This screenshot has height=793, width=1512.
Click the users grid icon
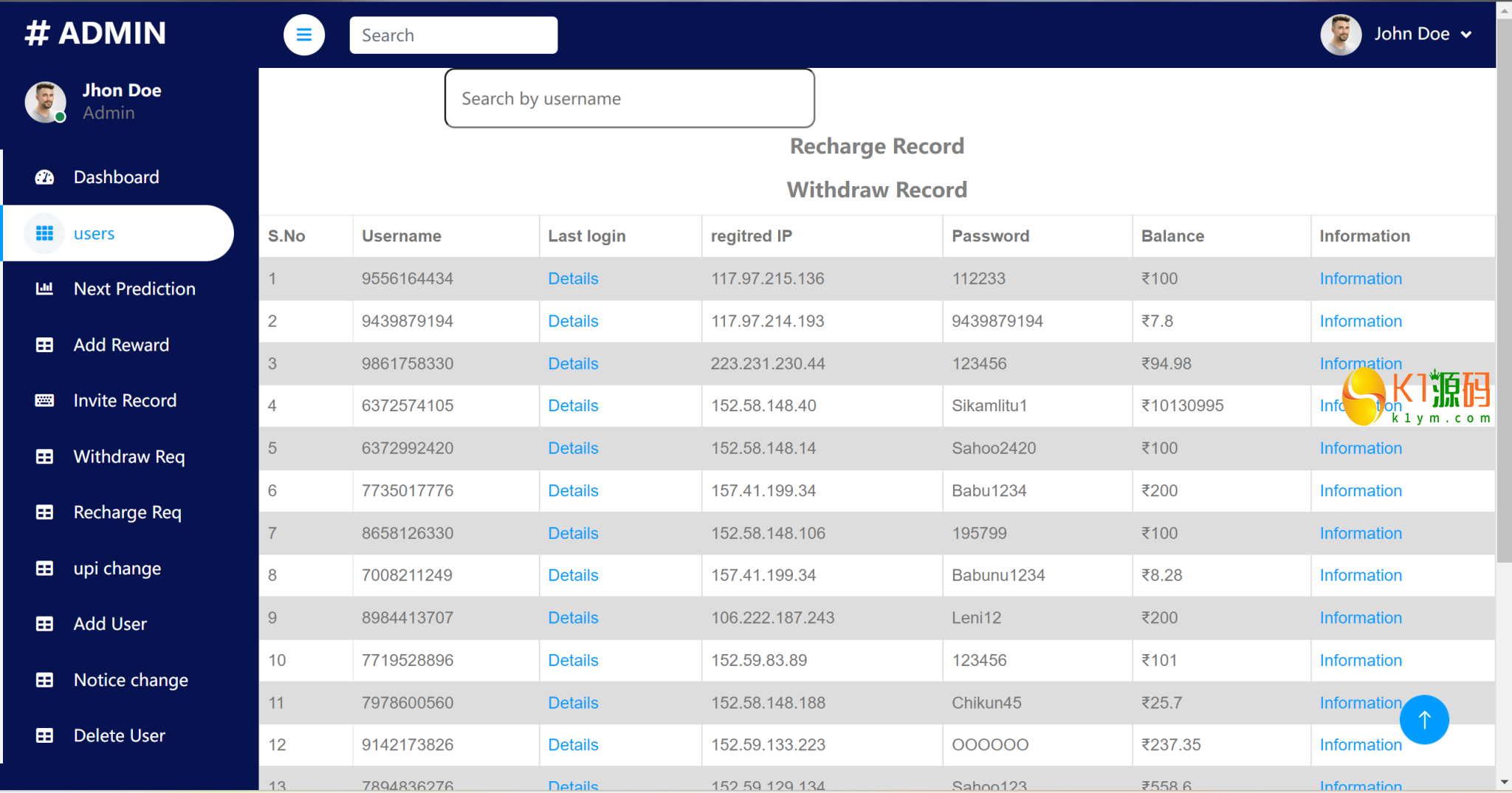(44, 233)
